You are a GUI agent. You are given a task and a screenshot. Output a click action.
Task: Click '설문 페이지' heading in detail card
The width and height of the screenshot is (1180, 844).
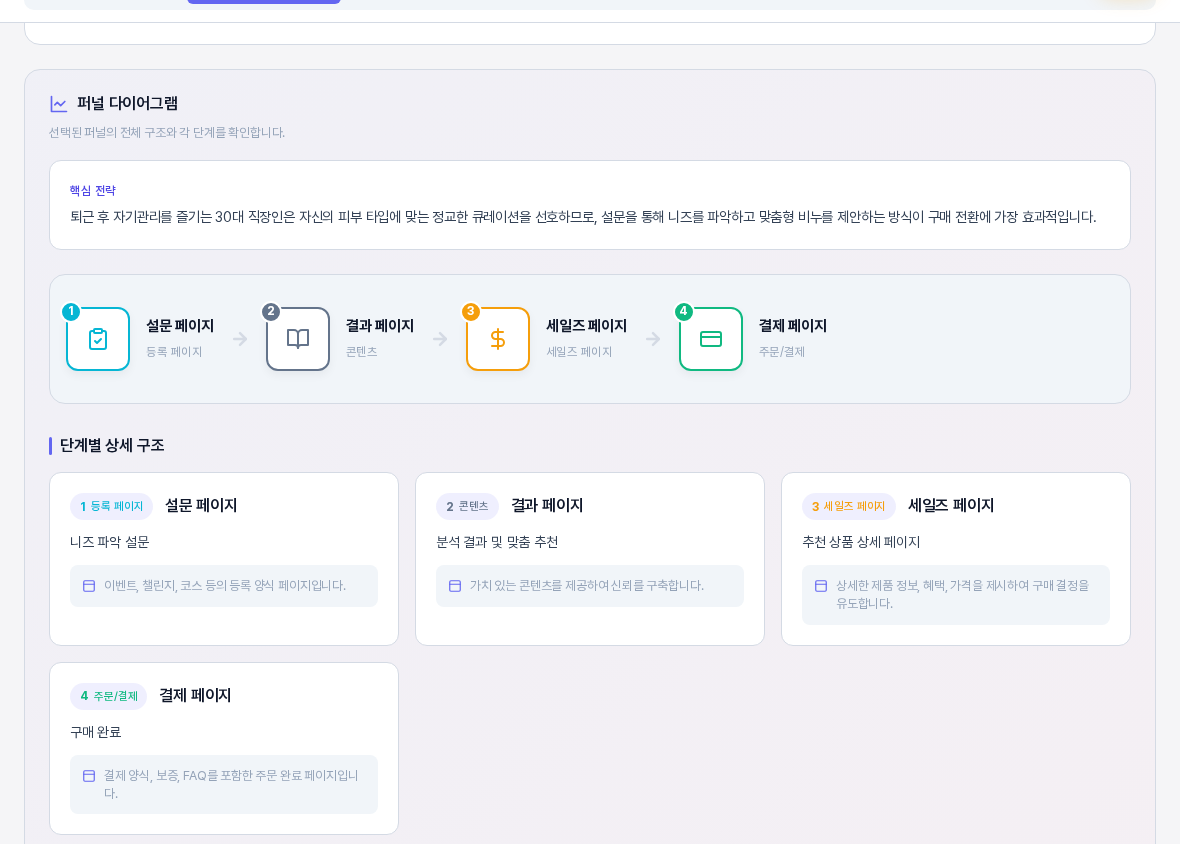tap(201, 505)
